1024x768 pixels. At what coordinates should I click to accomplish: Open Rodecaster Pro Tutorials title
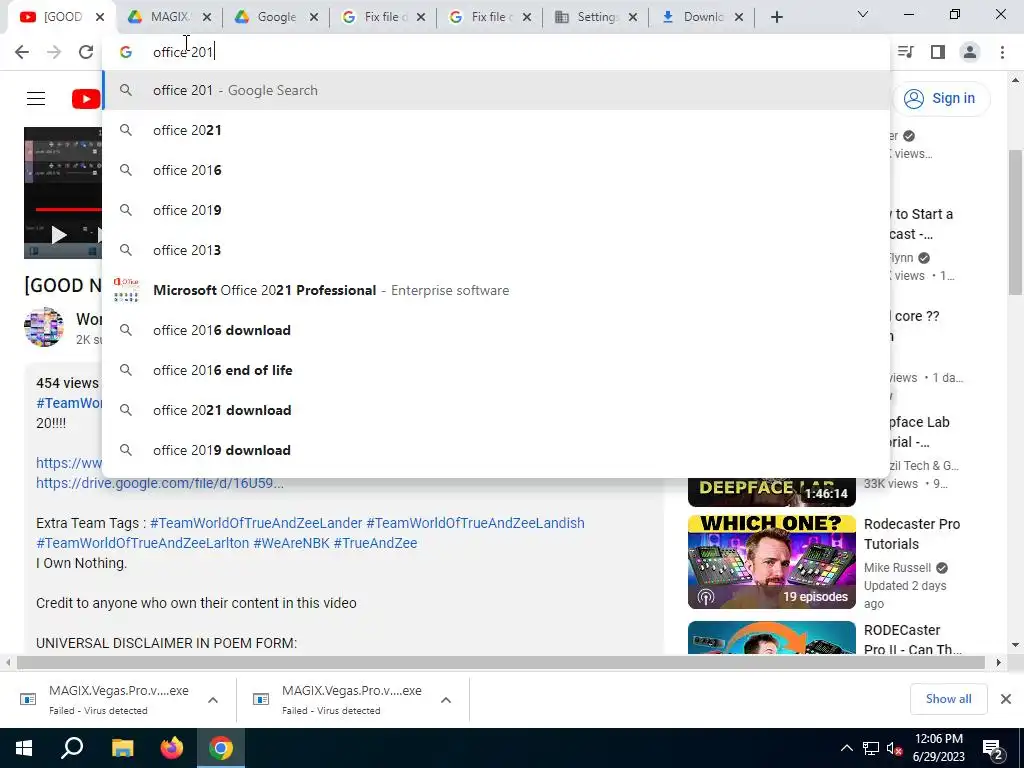pyautogui.click(x=912, y=534)
